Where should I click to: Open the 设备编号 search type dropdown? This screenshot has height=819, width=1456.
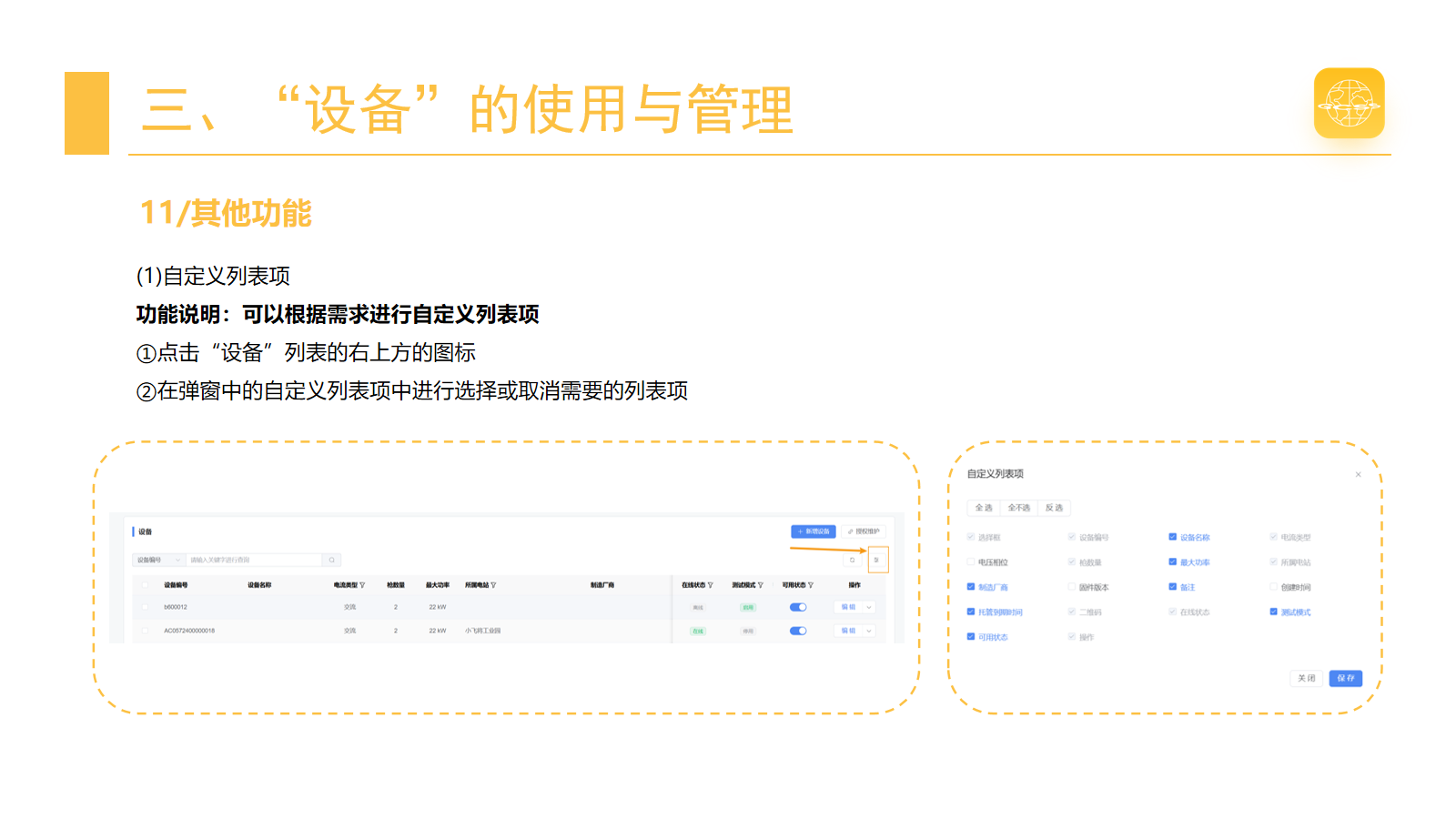pyautogui.click(x=159, y=560)
